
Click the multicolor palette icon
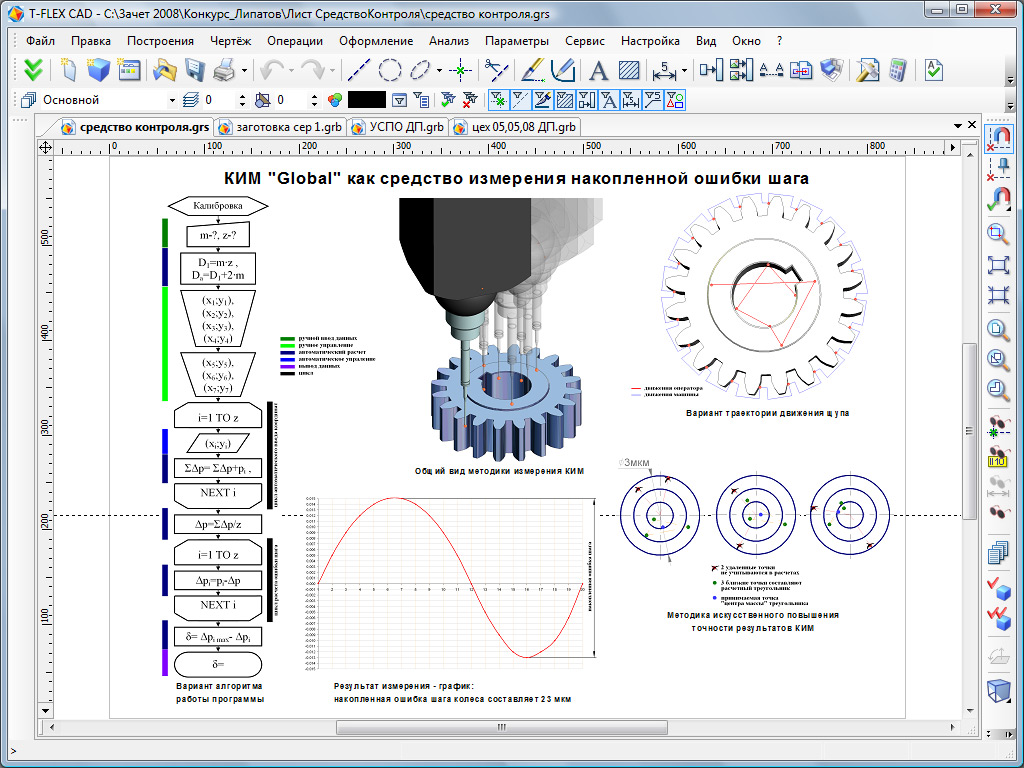click(x=334, y=100)
